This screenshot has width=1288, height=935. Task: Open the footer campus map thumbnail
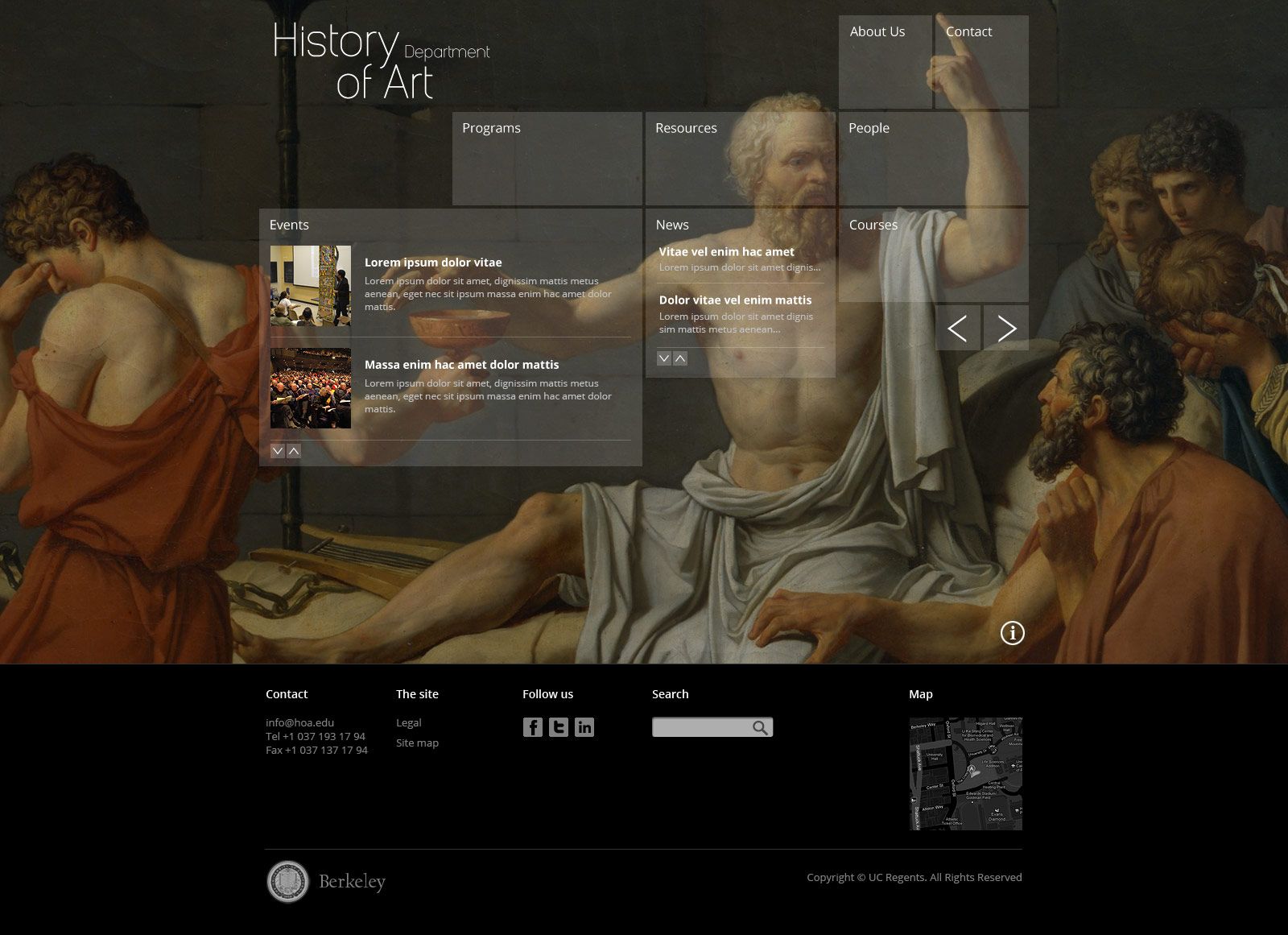(966, 774)
